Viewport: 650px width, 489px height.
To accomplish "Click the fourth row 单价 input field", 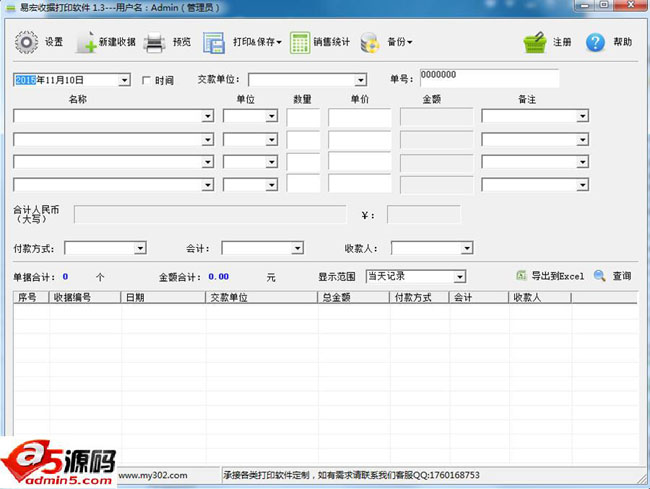I will tap(359, 183).
